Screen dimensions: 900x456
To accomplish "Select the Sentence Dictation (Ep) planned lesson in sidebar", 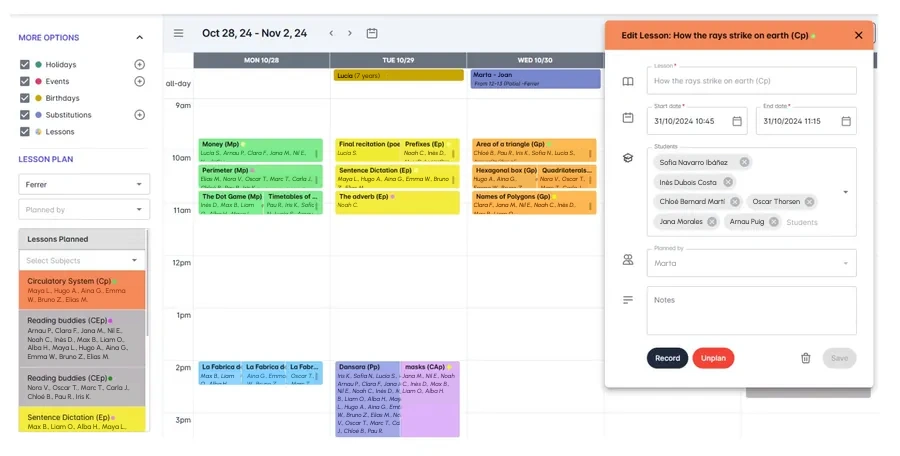I will coord(82,419).
